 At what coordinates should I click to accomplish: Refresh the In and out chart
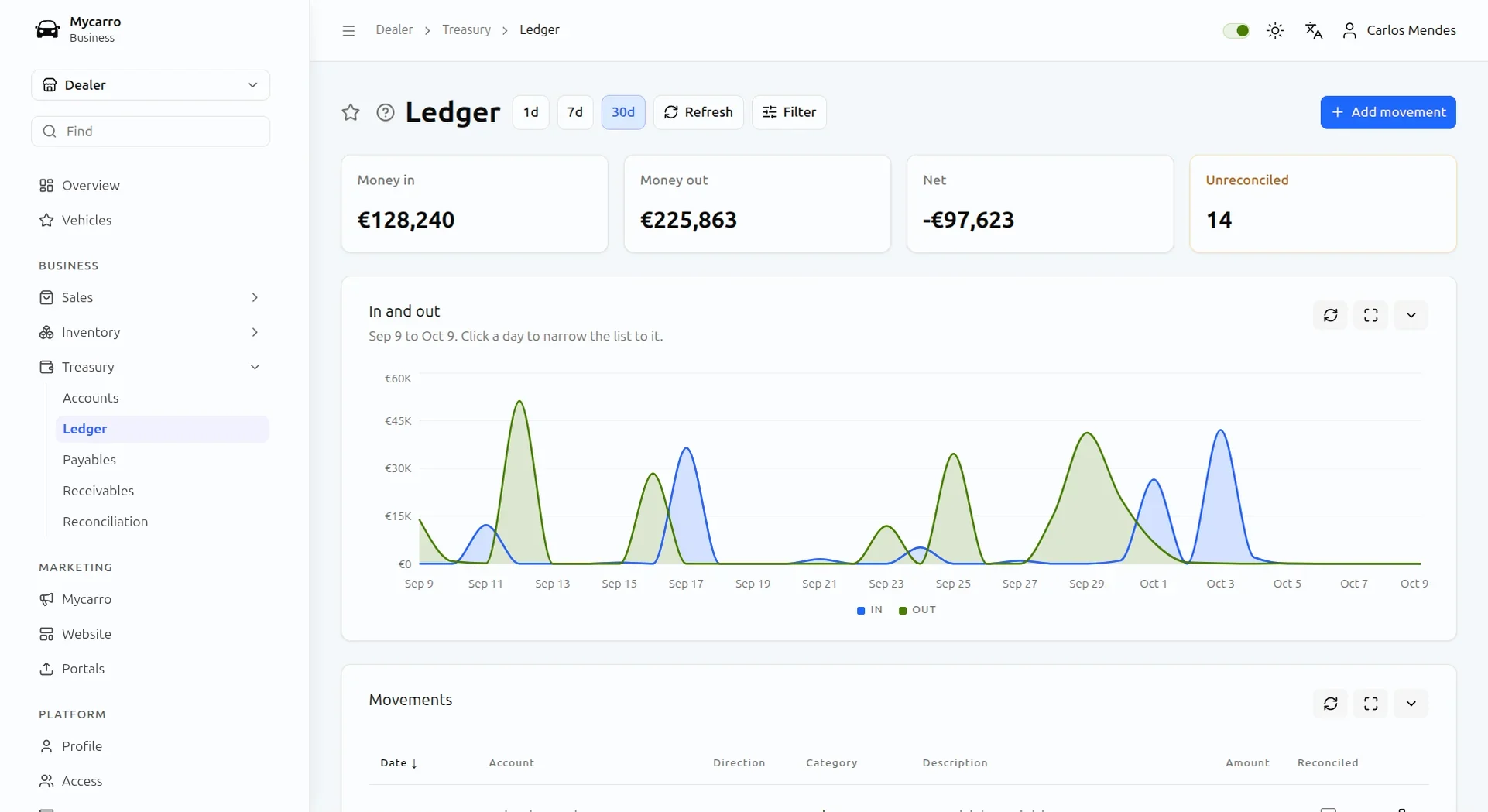point(1331,315)
